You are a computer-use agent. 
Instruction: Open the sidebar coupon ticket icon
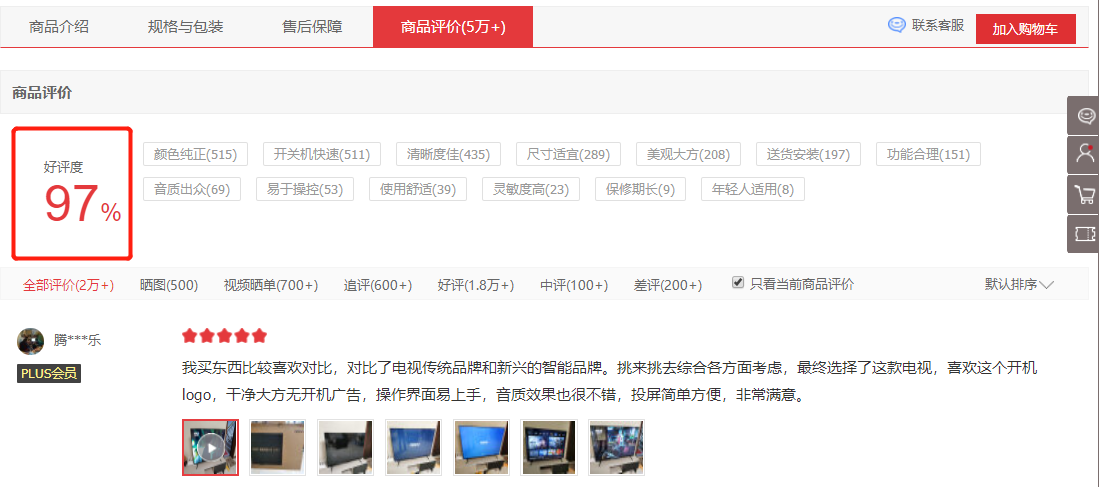pos(1084,233)
